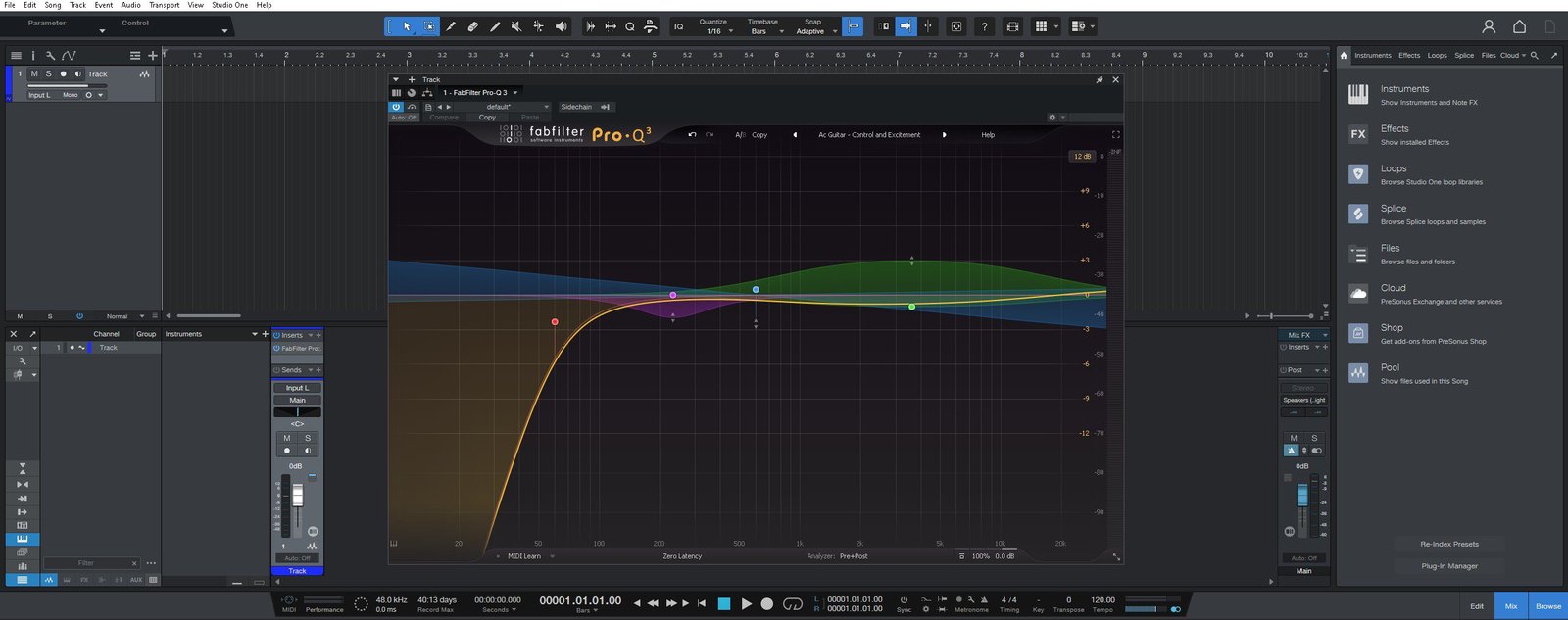Load previous Pro-Q 3 preset arrow

click(x=795, y=135)
